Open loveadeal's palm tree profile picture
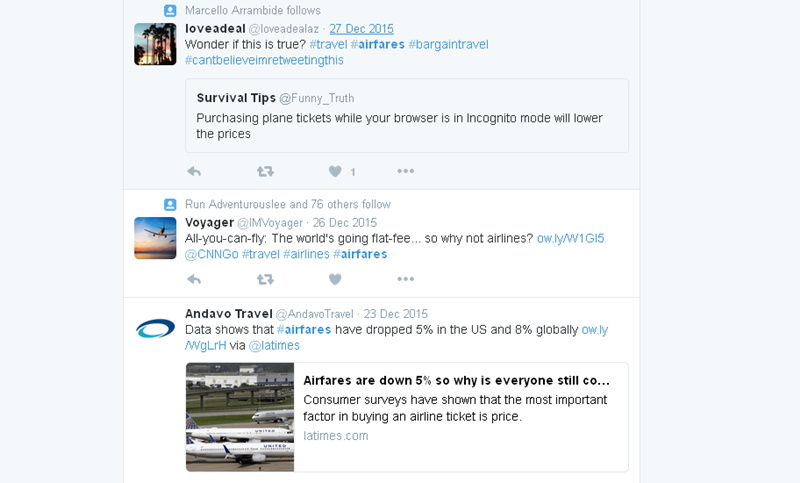Viewport: 800px width, 483px height. pyautogui.click(x=155, y=44)
